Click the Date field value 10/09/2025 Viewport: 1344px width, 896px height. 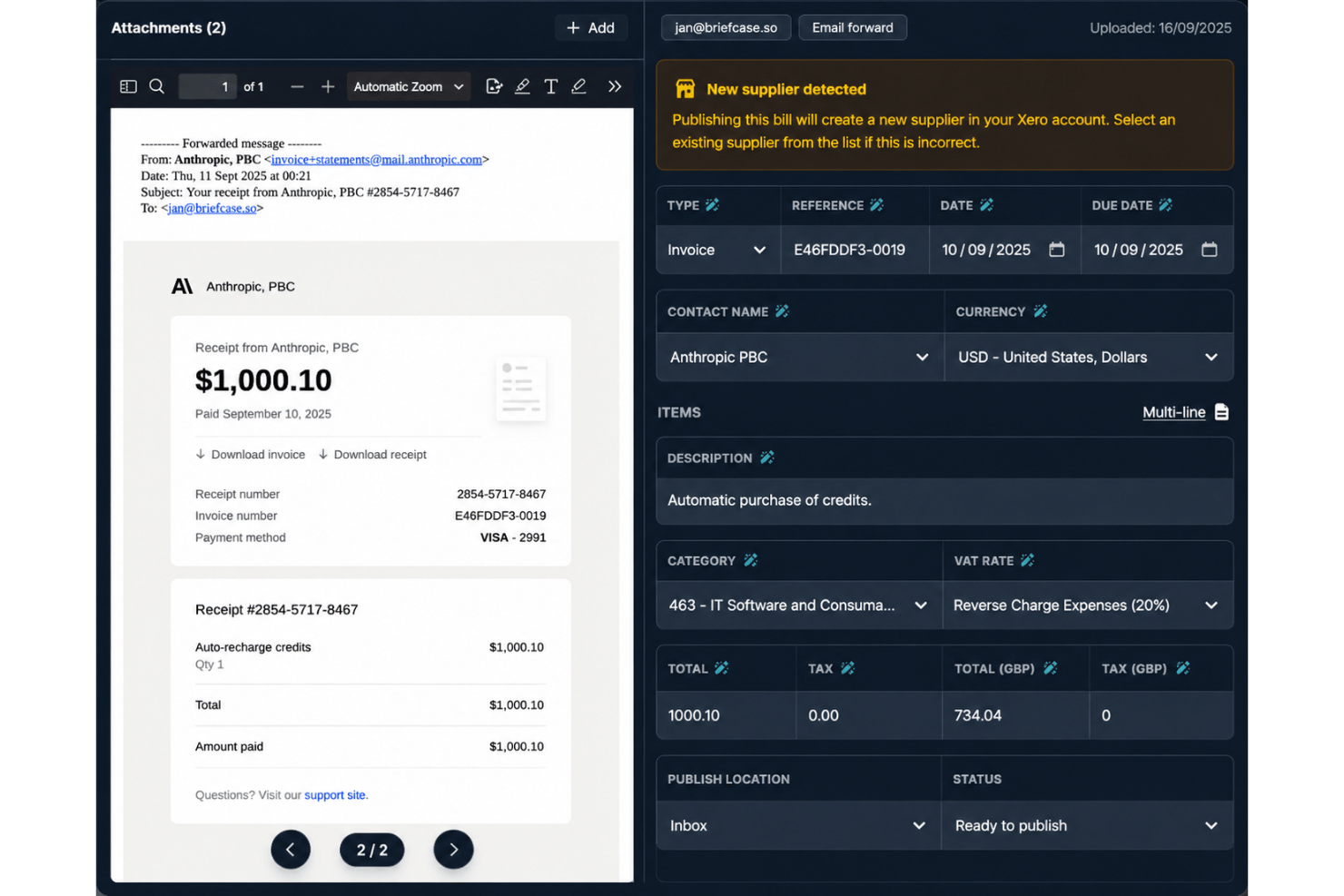tap(986, 250)
